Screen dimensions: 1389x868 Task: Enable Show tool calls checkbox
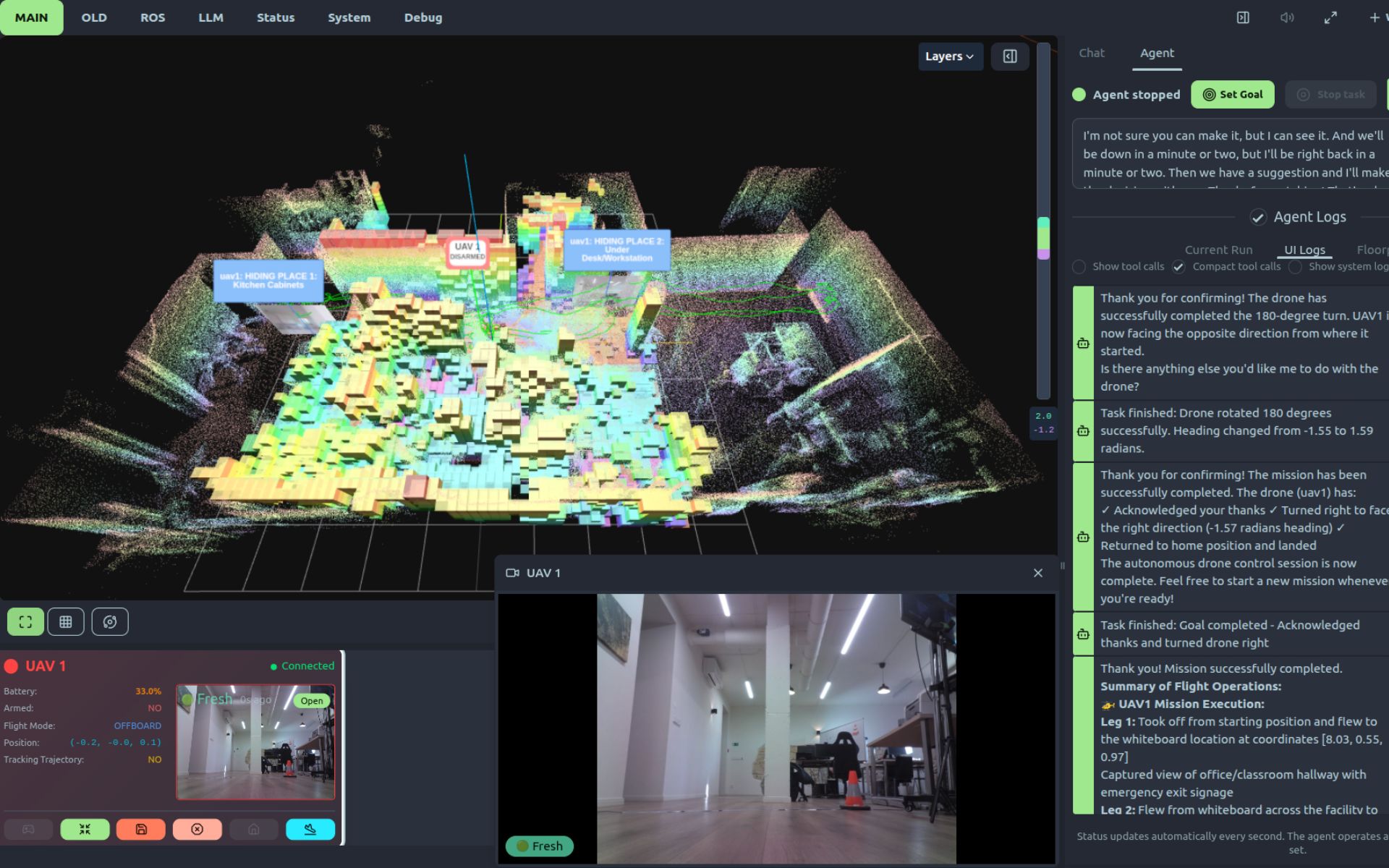(x=1079, y=267)
